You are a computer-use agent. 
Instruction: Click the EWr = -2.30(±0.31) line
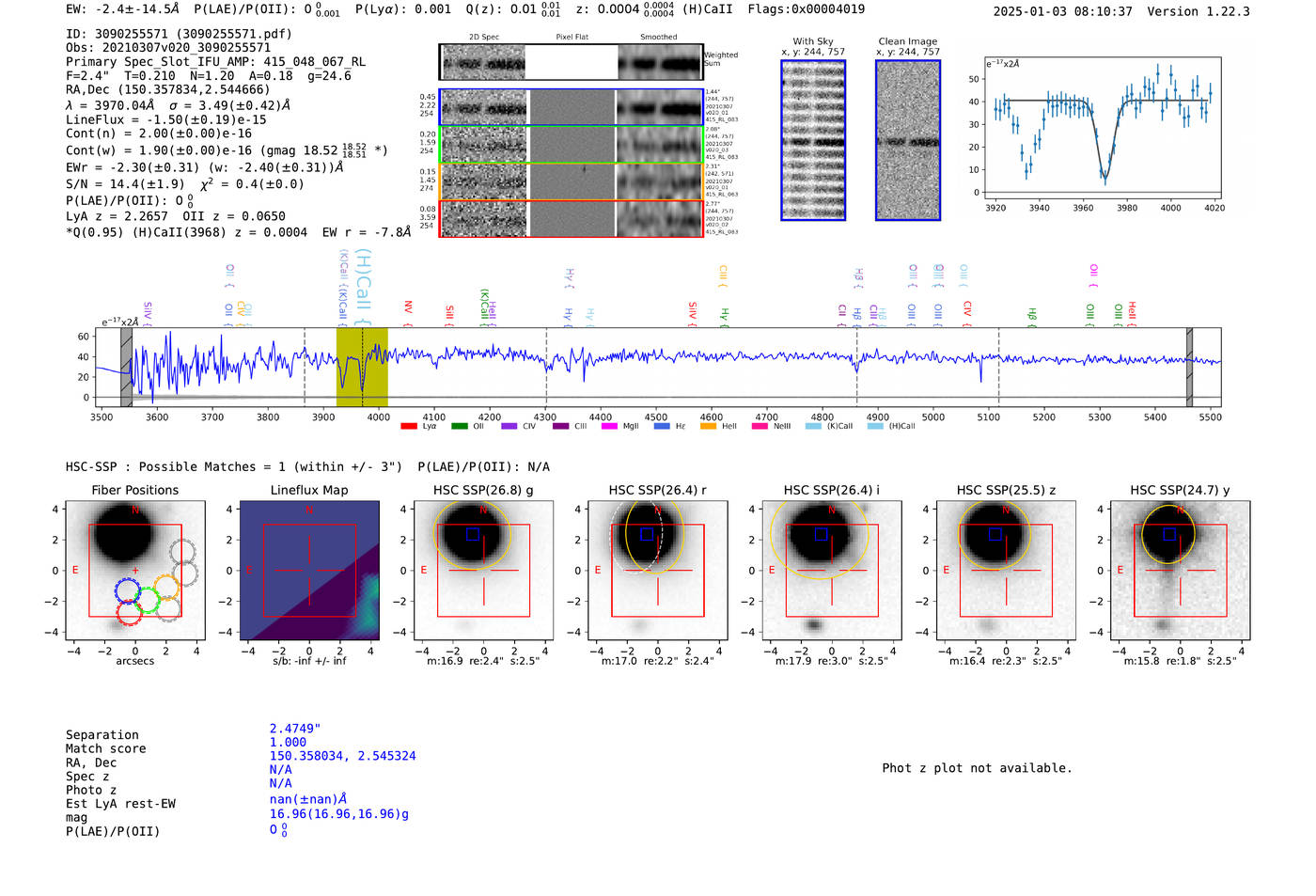205,167
